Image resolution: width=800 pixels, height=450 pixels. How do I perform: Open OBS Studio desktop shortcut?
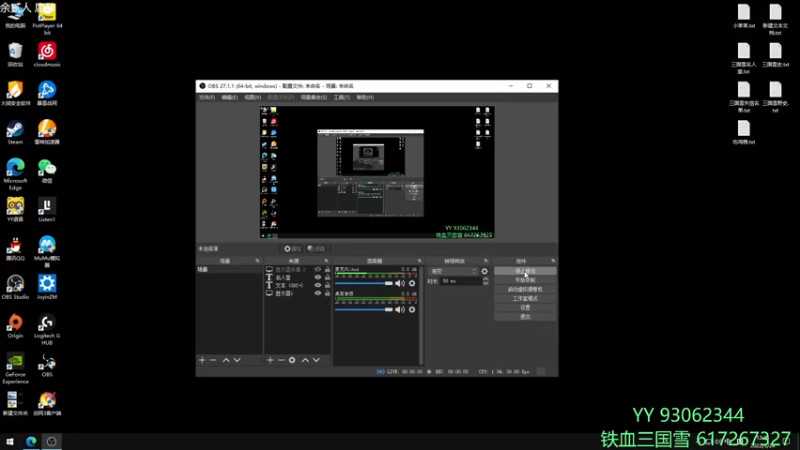pos(15,288)
